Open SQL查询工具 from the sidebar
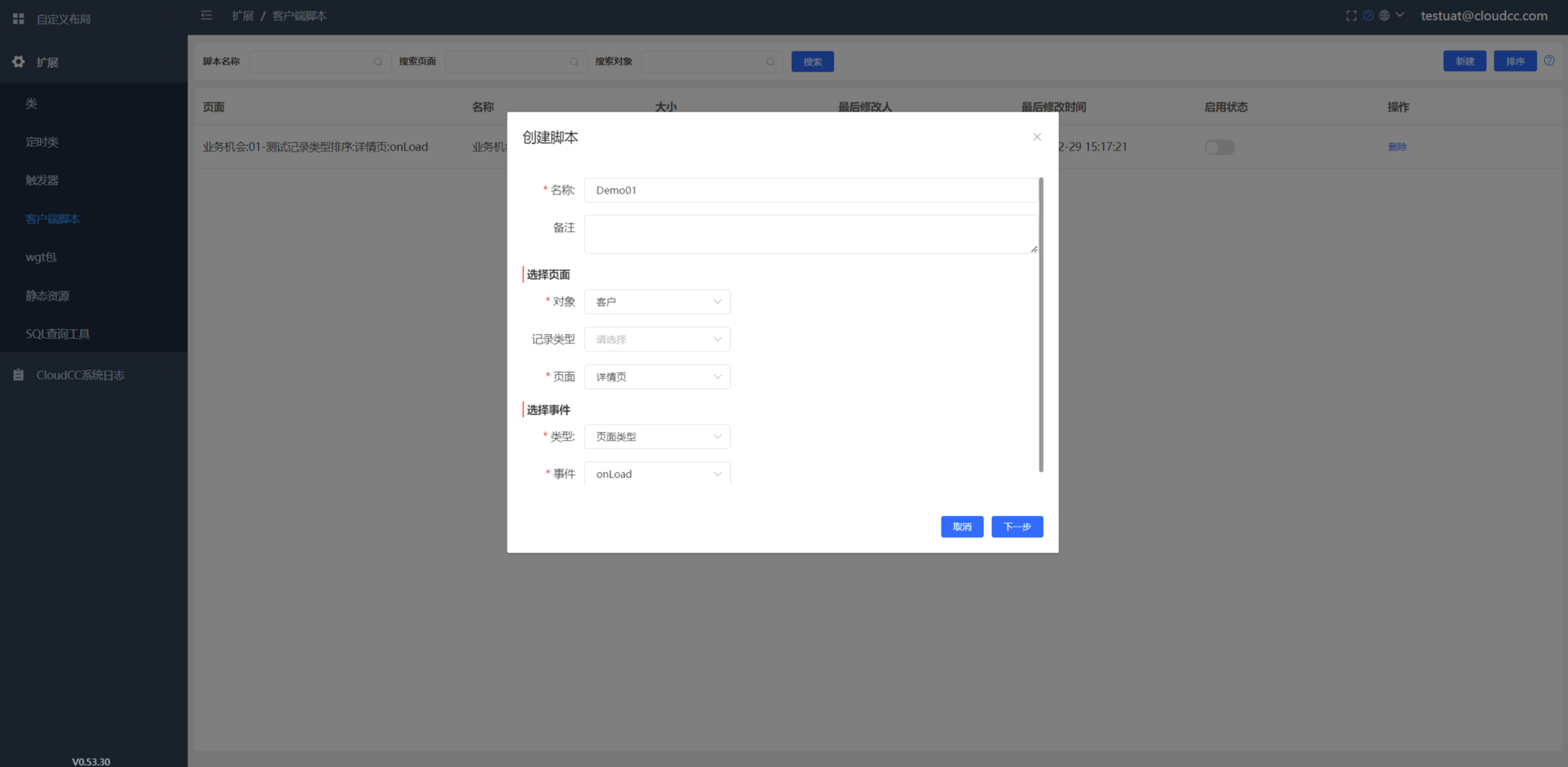Image resolution: width=1568 pixels, height=767 pixels. coord(57,334)
